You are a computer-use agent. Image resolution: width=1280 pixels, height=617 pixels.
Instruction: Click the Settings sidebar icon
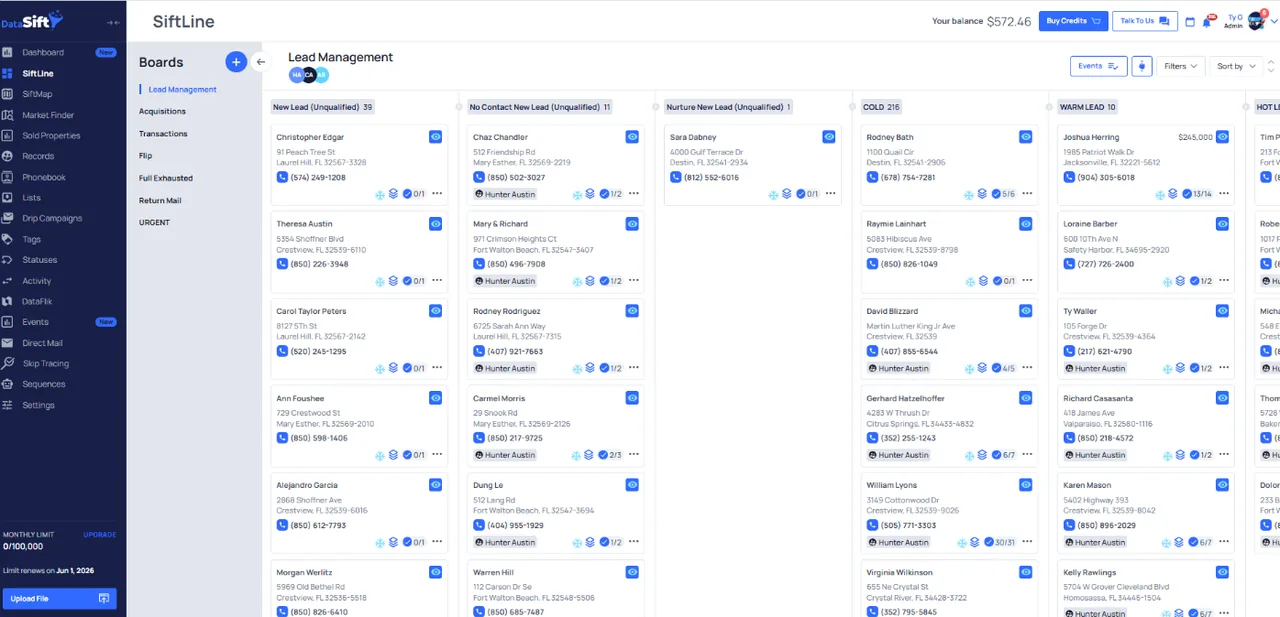[x=7, y=405]
